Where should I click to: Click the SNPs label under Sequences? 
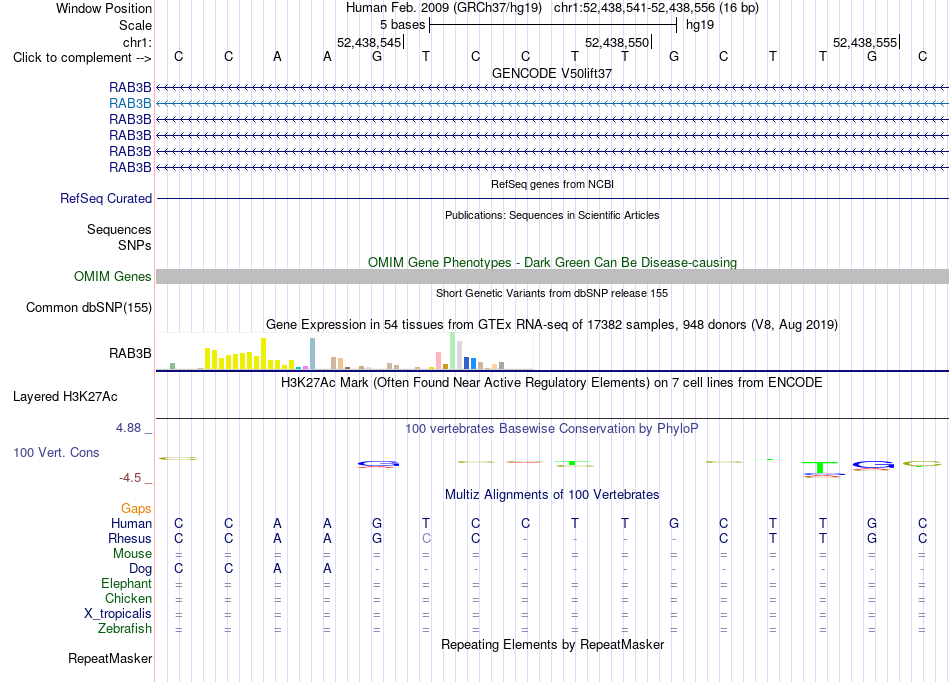(135, 245)
